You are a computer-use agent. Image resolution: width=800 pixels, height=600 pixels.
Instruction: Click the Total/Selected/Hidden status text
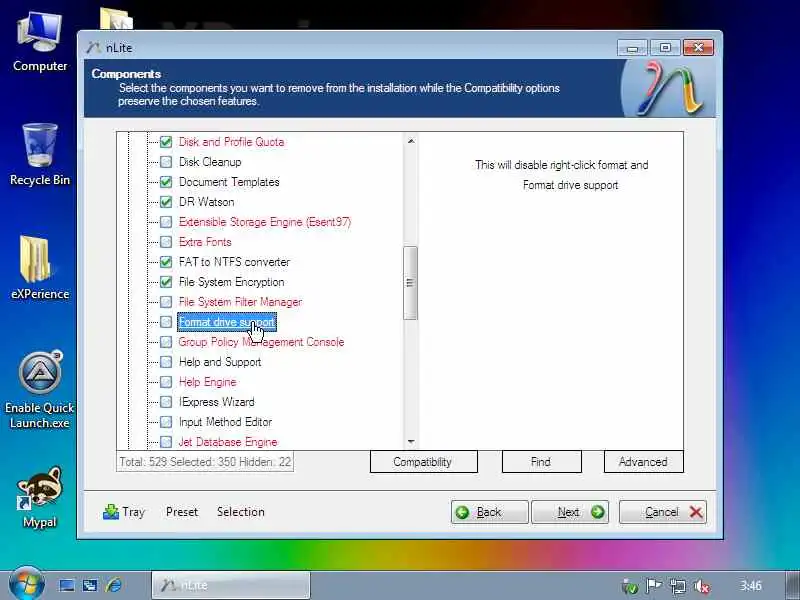pyautogui.click(x=205, y=462)
